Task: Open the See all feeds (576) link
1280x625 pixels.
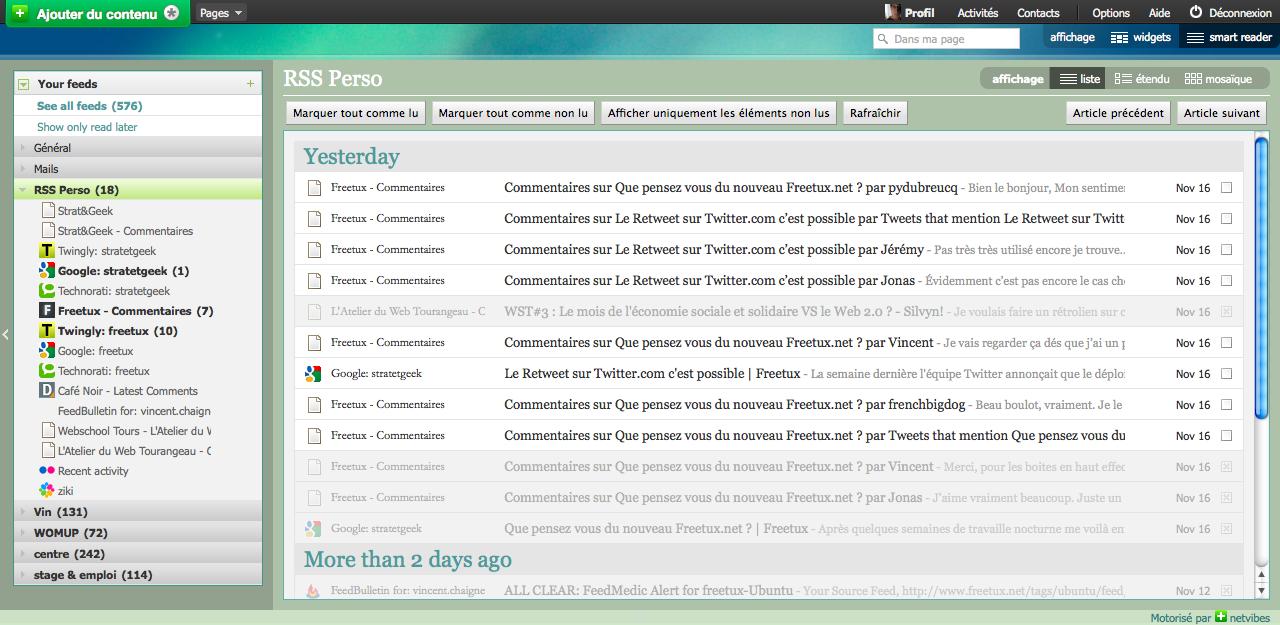Action: pos(89,106)
